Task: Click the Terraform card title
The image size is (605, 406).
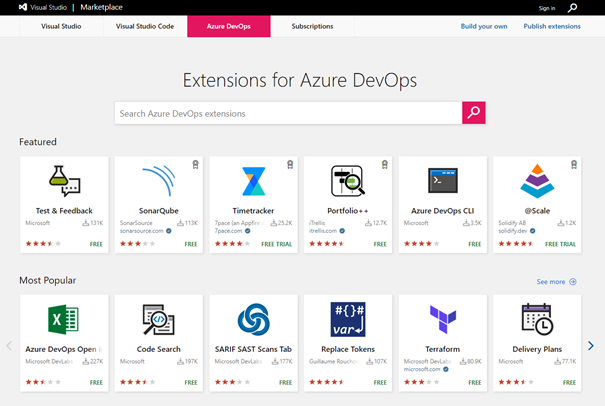Action: coord(443,349)
